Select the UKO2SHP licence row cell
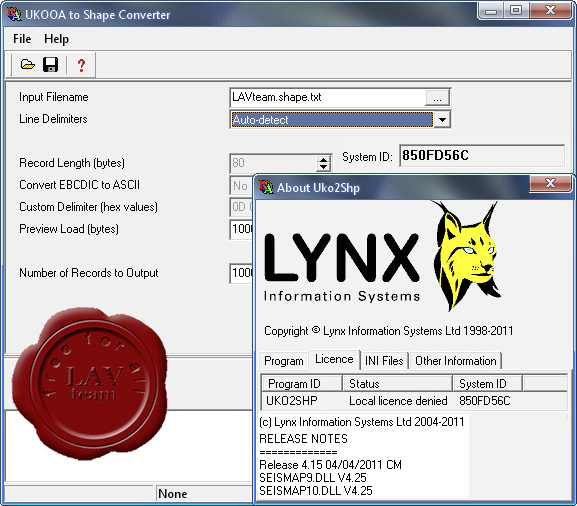577x506 pixels. [292, 400]
